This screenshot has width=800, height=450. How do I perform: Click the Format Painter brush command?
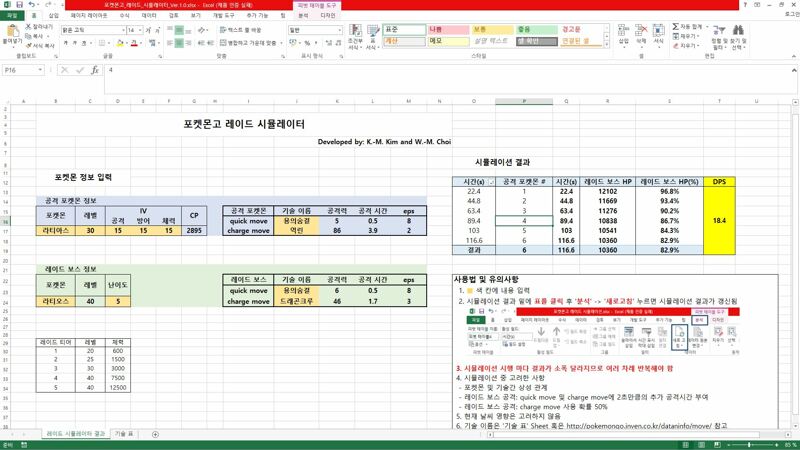40,45
